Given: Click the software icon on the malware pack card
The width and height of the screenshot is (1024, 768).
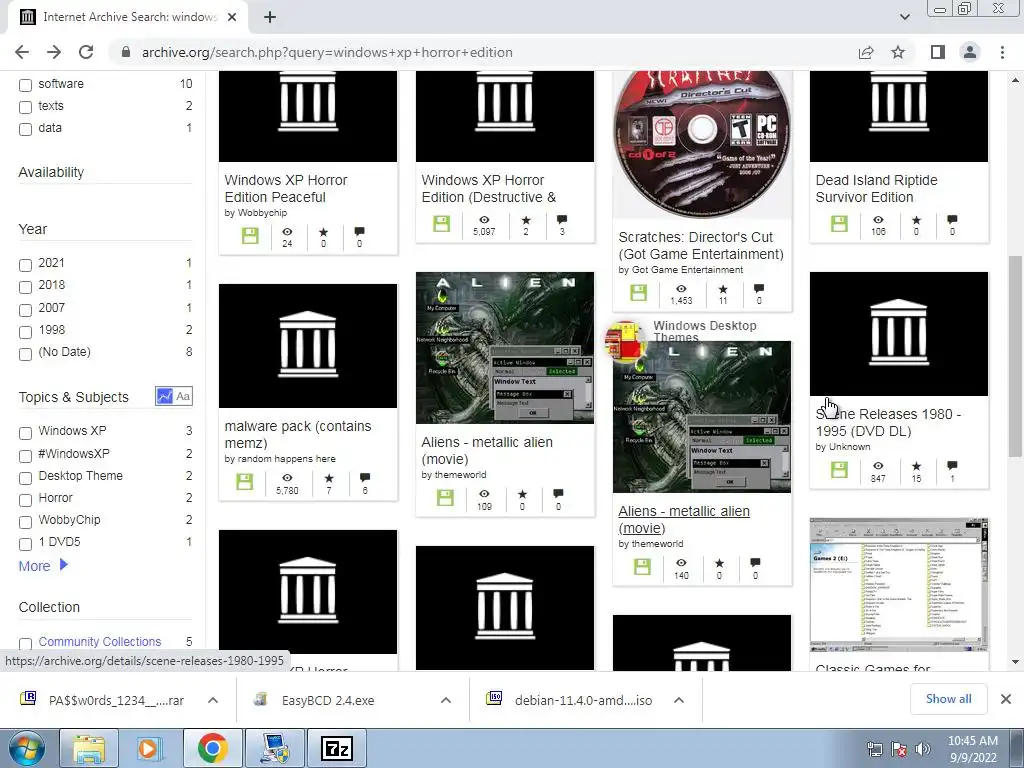Looking at the screenshot, I should [x=245, y=482].
